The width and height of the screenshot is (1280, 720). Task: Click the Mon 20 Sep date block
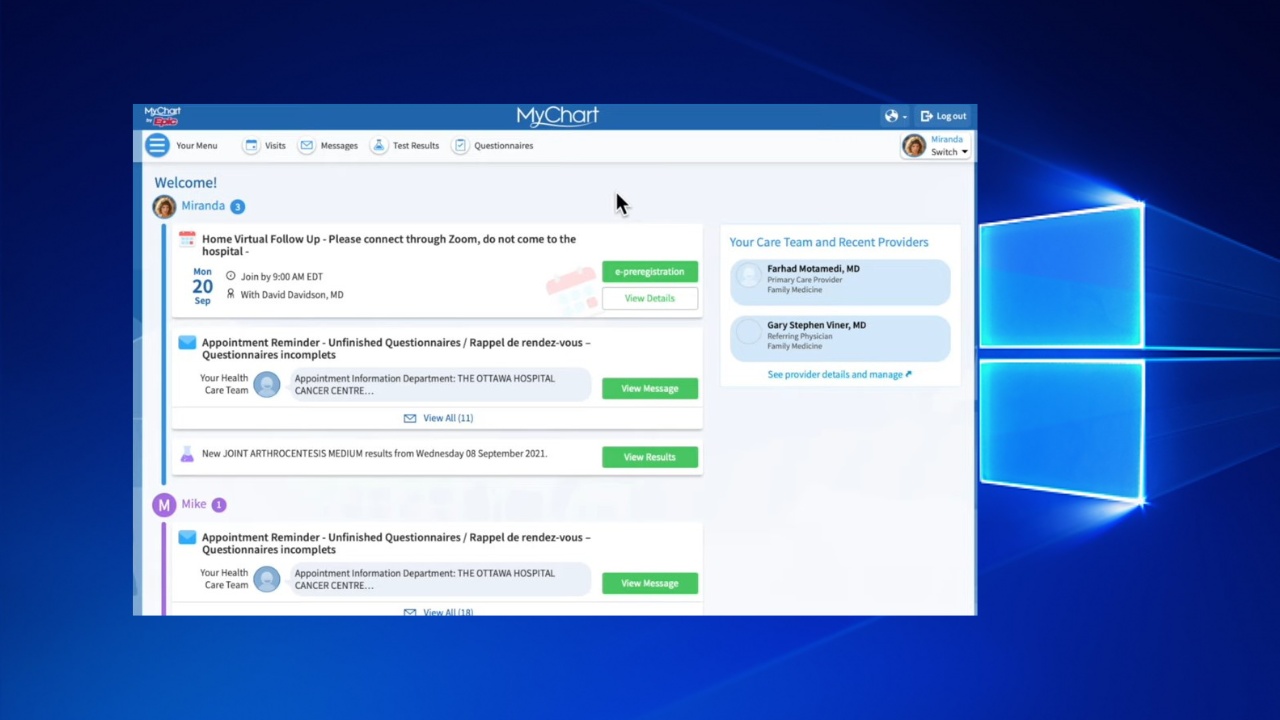pos(203,286)
